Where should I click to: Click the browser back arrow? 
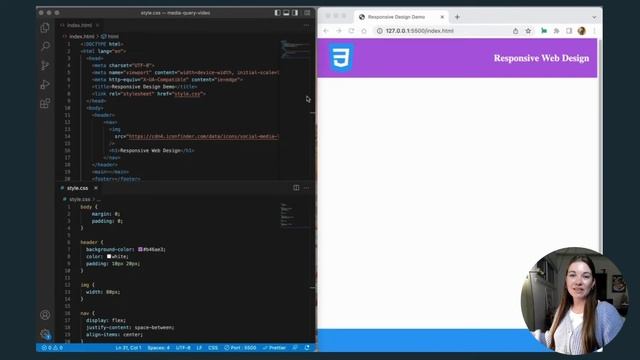[326, 31]
